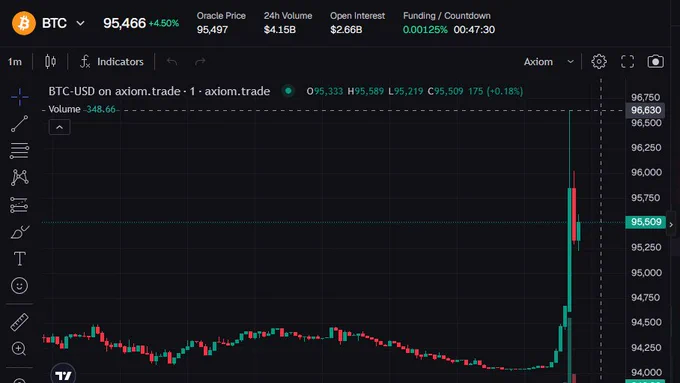Image resolution: width=680 pixels, height=383 pixels.
Task: Open the Axiom layout dropdown
Action: [549, 62]
